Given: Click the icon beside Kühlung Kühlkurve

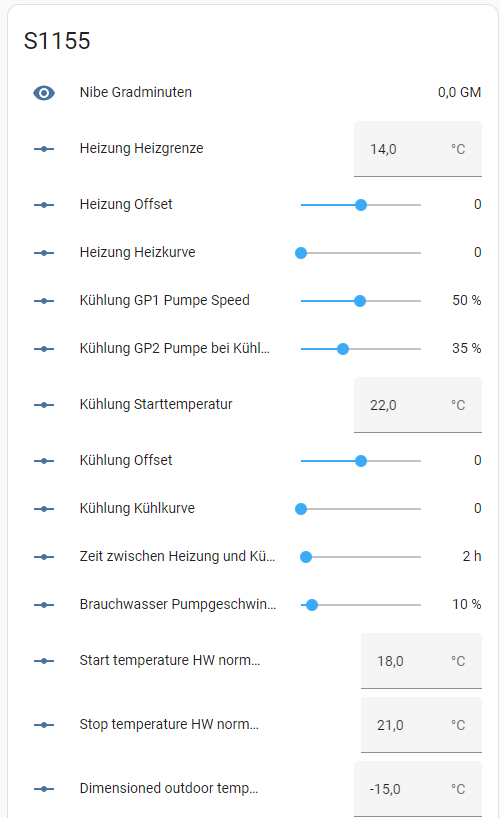Looking at the screenshot, I should coord(44,509).
